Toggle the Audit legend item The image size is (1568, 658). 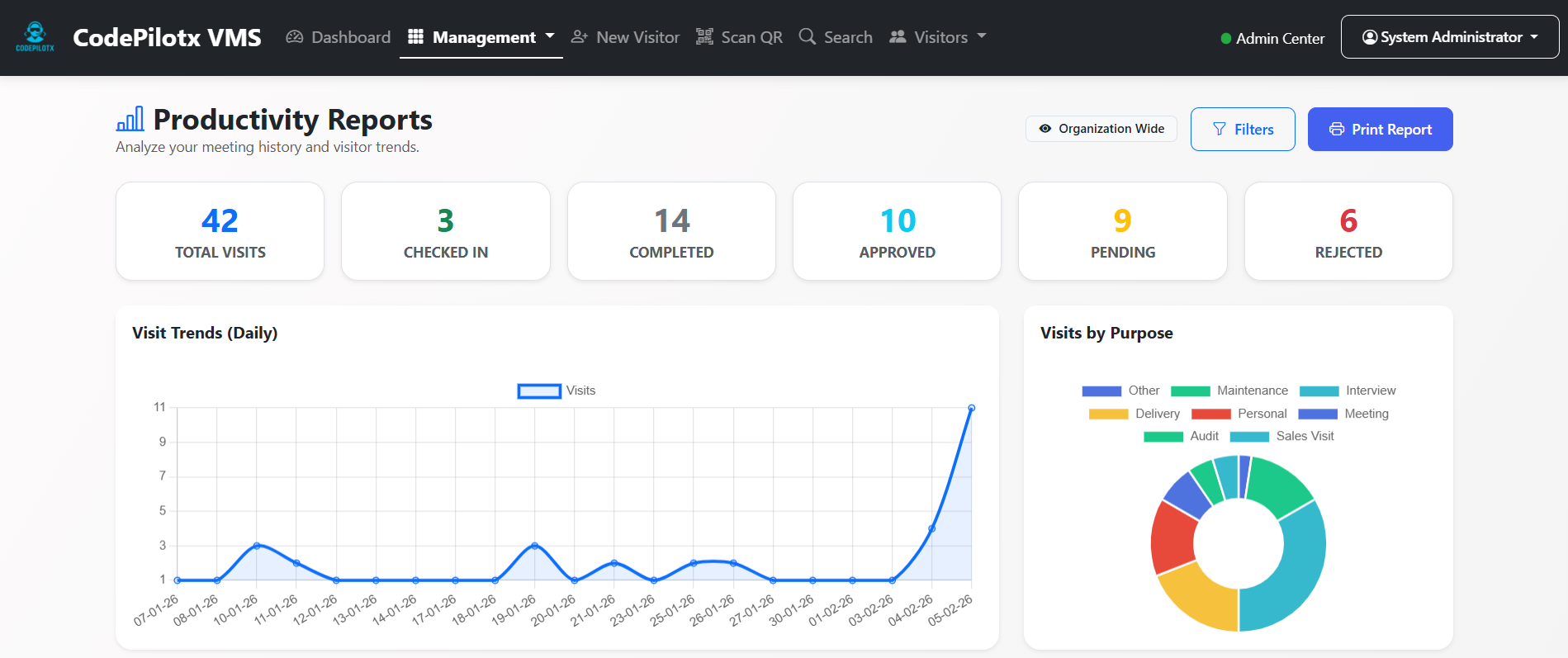click(1181, 436)
